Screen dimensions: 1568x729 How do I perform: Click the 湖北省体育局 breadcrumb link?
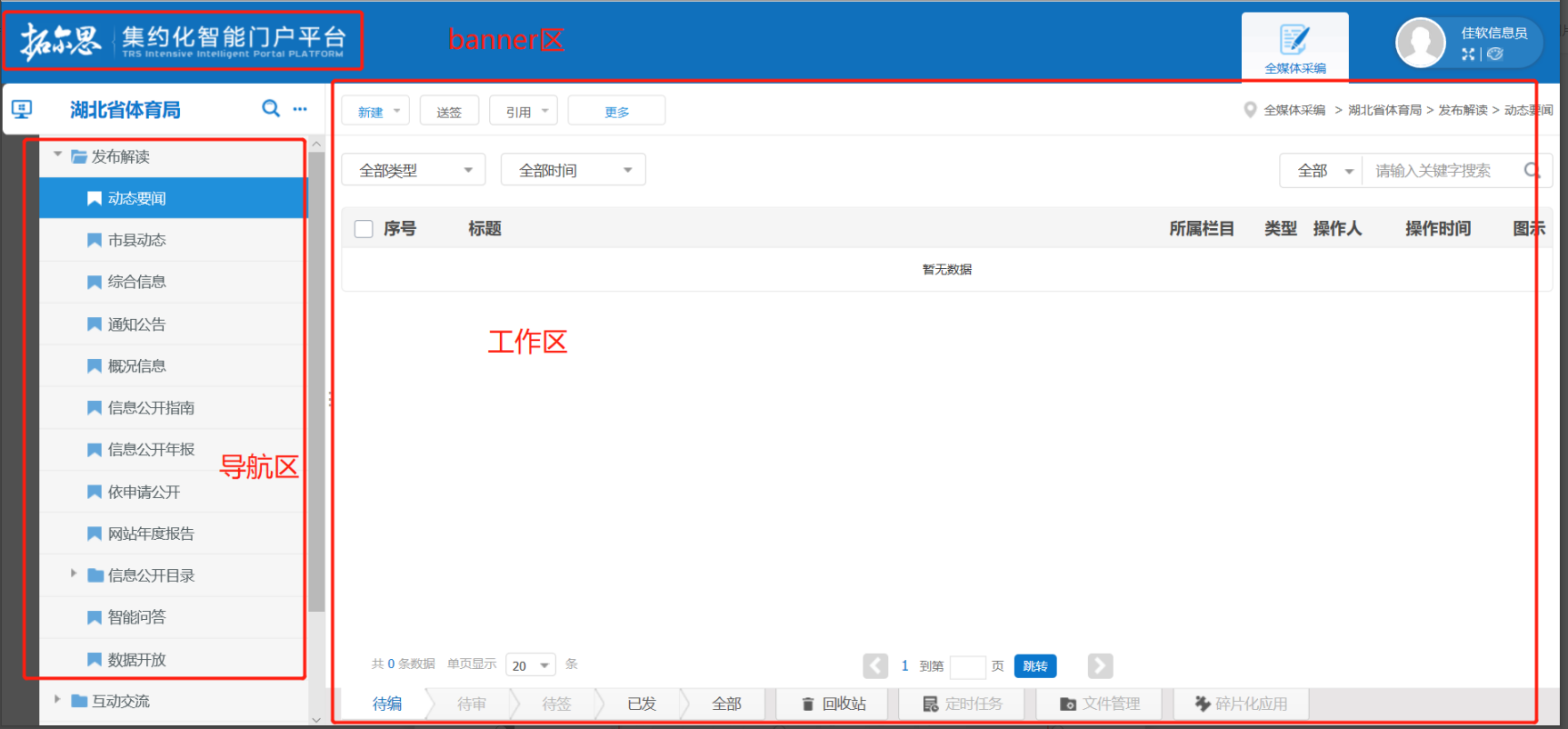click(x=1384, y=110)
